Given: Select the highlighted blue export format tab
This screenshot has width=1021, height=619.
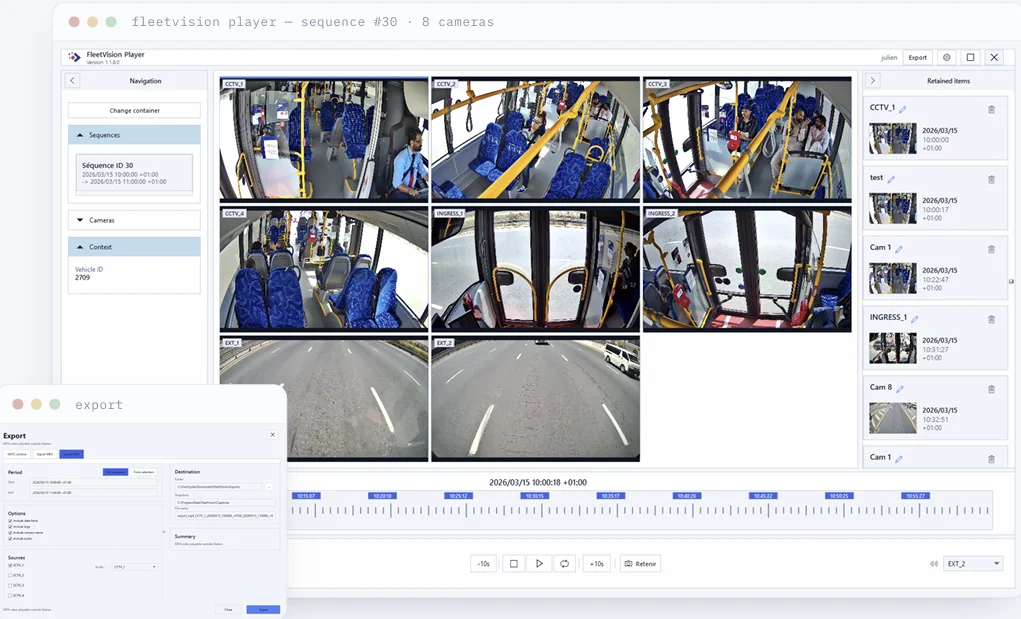Looking at the screenshot, I should click(x=72, y=454).
